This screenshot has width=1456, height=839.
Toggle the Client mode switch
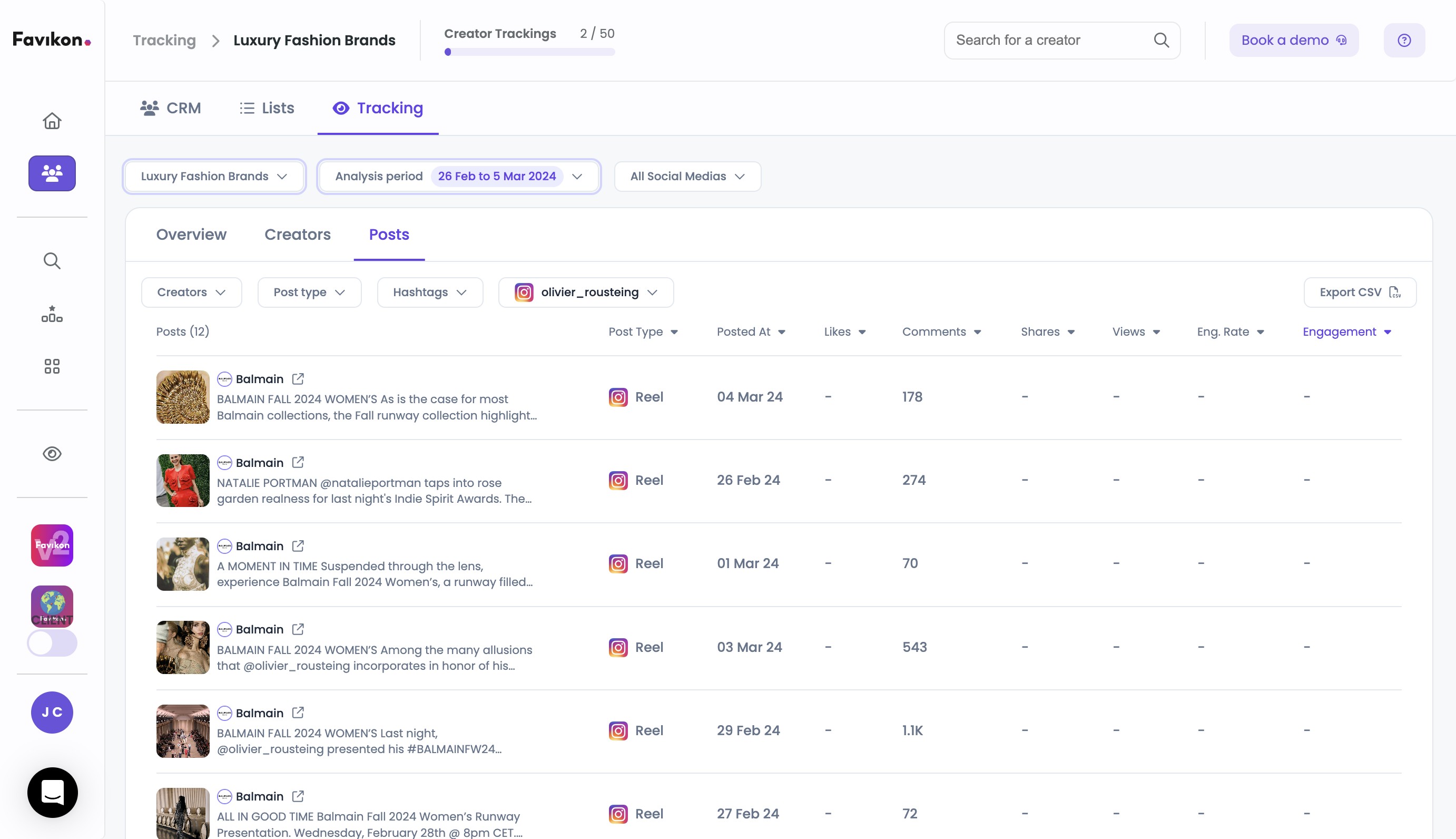pyautogui.click(x=52, y=642)
